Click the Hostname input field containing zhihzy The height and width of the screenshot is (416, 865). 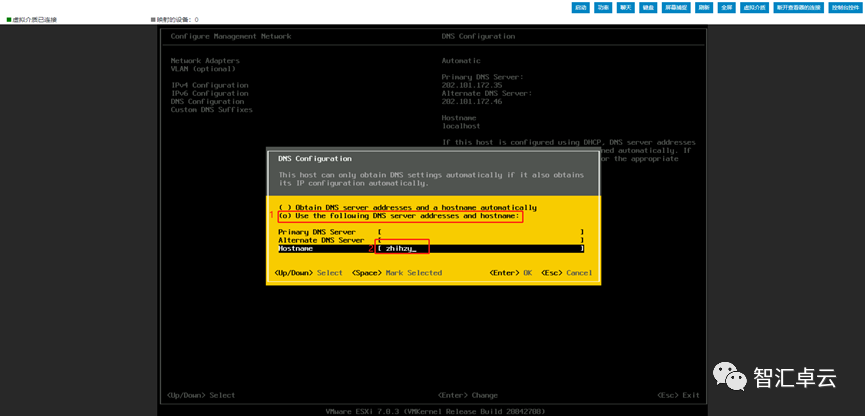coord(480,249)
